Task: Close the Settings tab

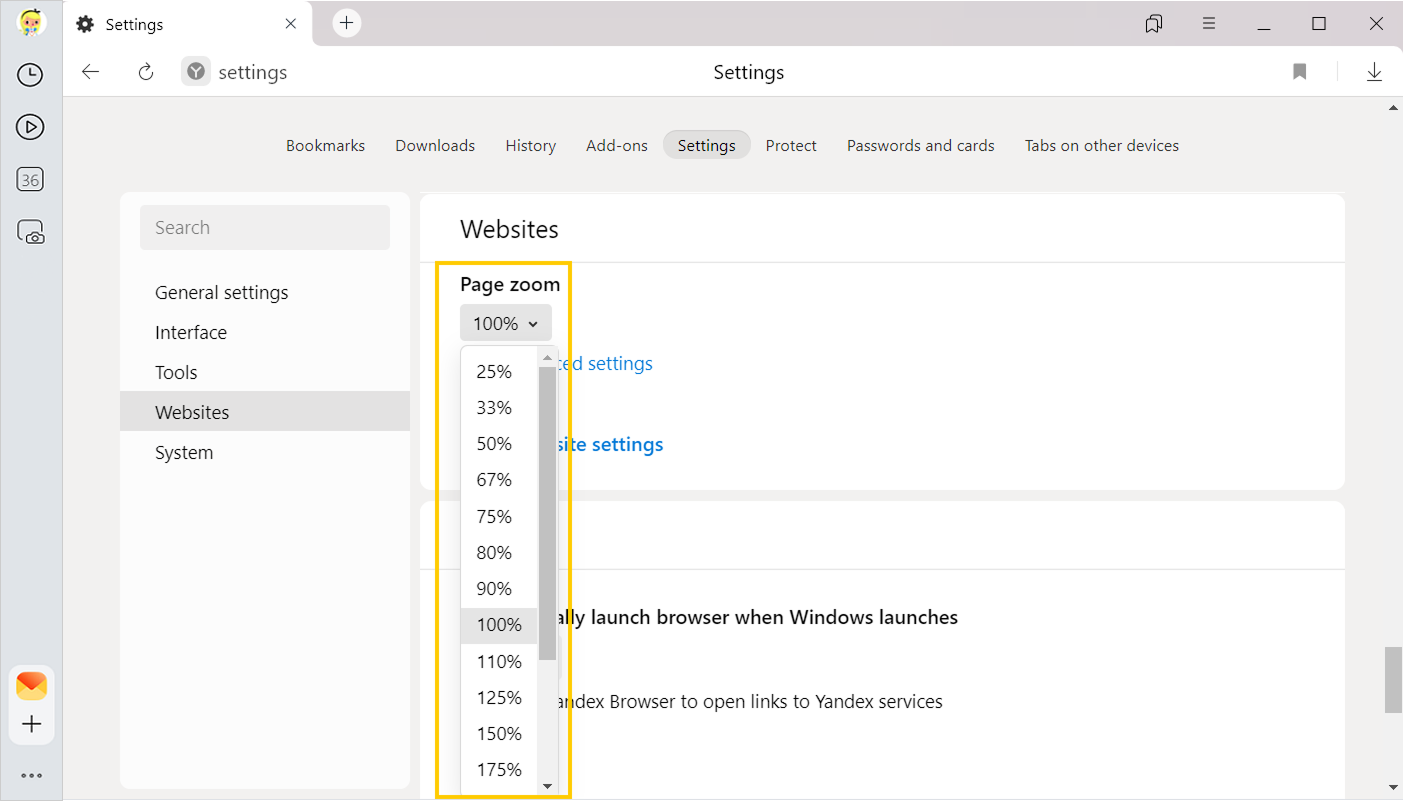Action: coord(291,24)
